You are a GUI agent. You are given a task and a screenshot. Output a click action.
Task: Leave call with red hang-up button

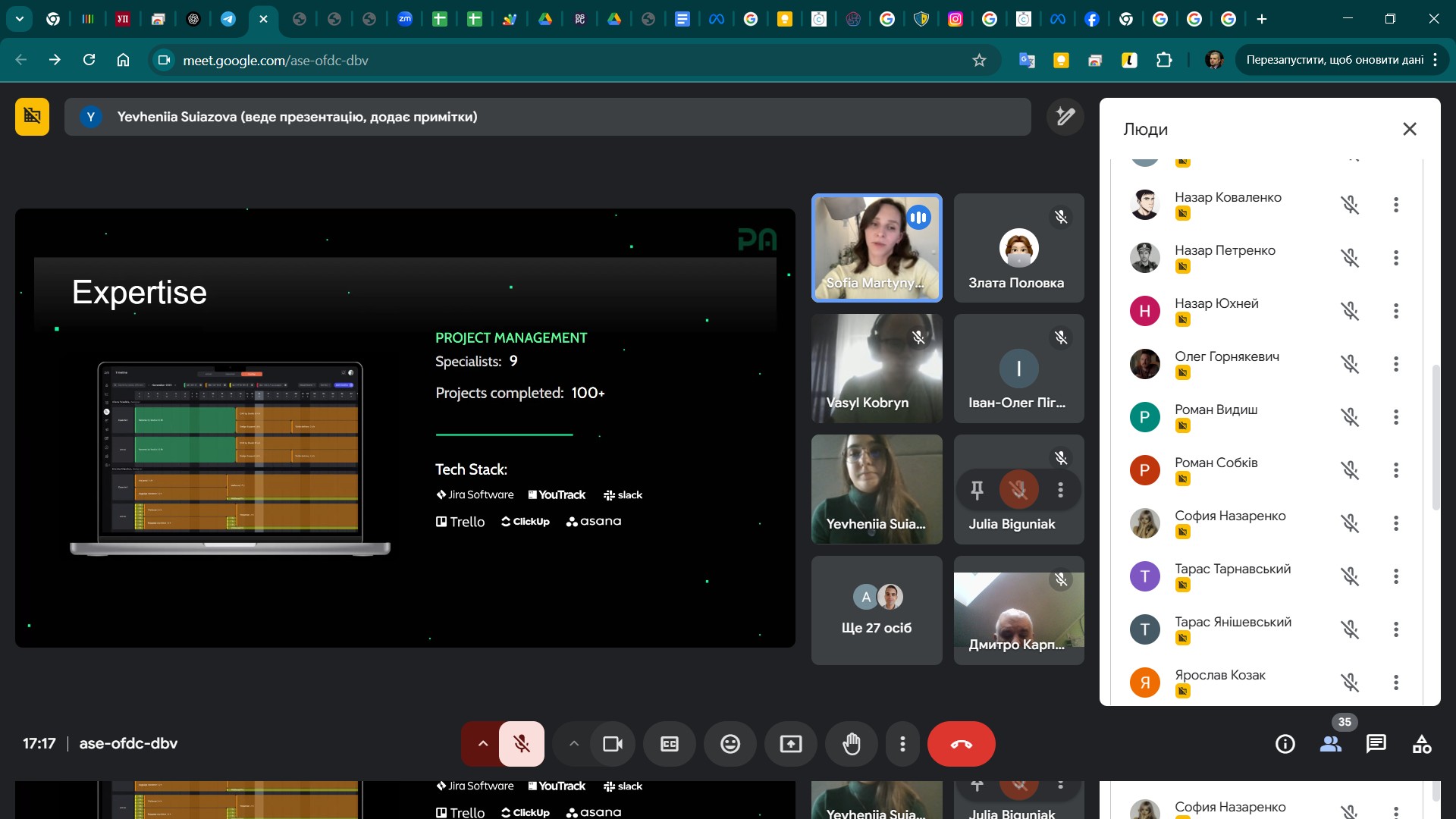[x=961, y=744]
